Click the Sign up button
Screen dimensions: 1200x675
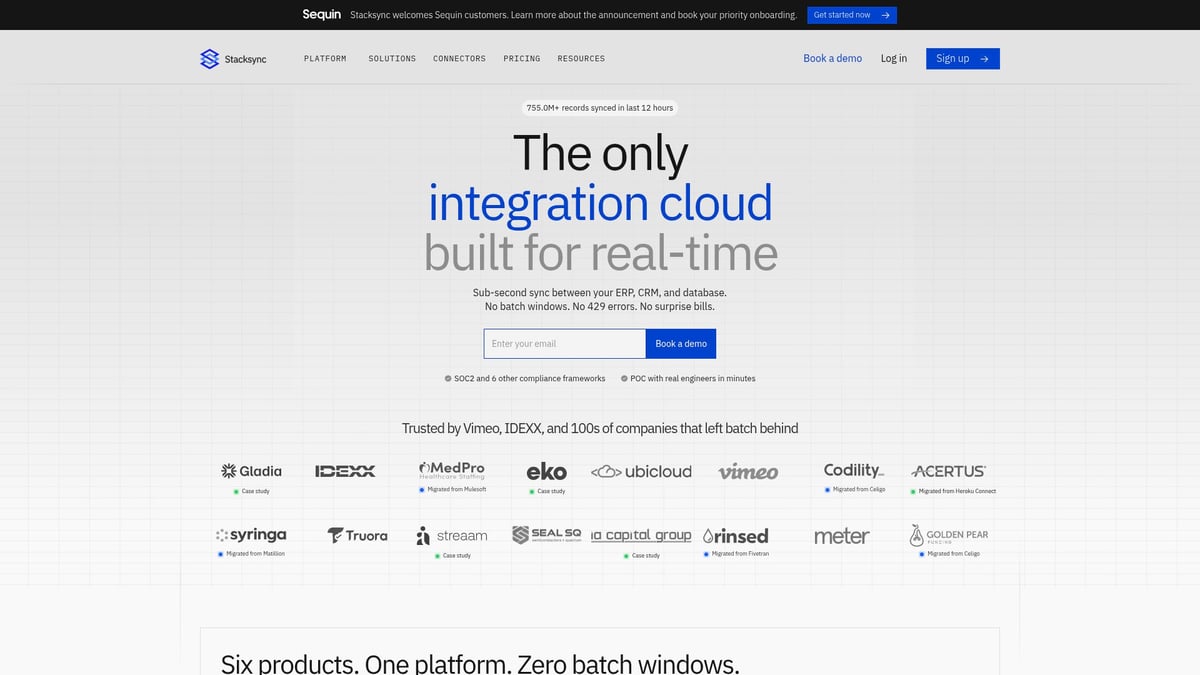[962, 58]
